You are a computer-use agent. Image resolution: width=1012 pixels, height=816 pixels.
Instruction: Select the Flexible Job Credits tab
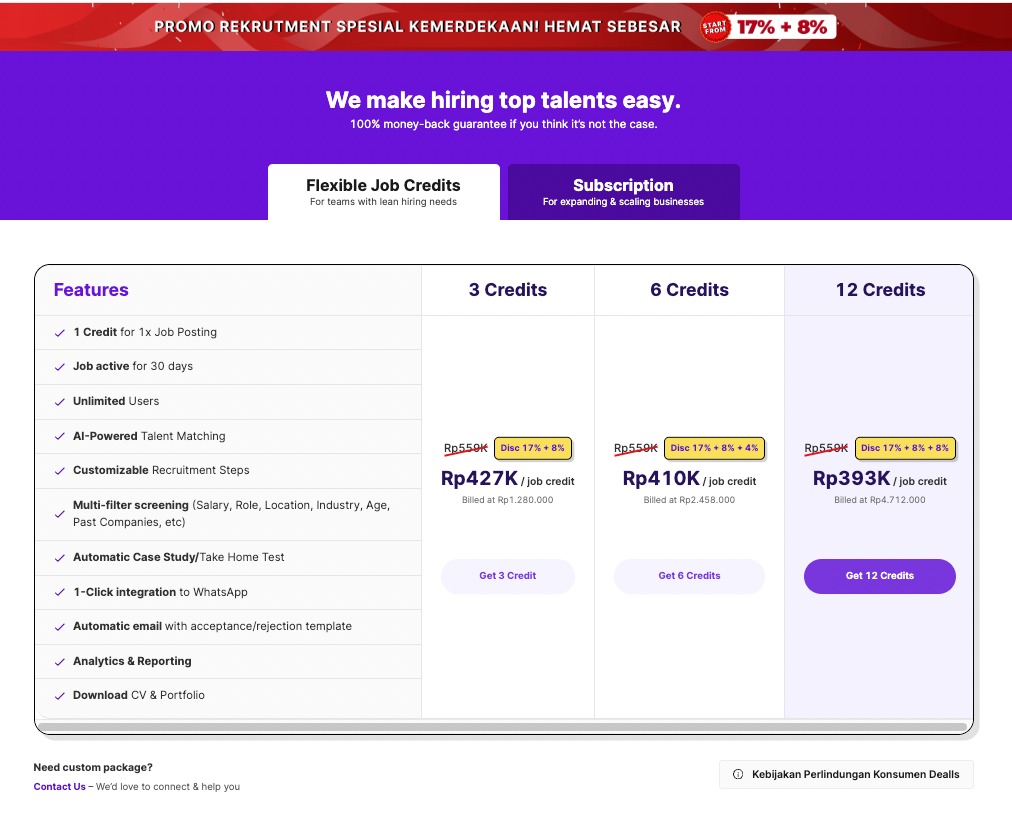click(x=383, y=192)
